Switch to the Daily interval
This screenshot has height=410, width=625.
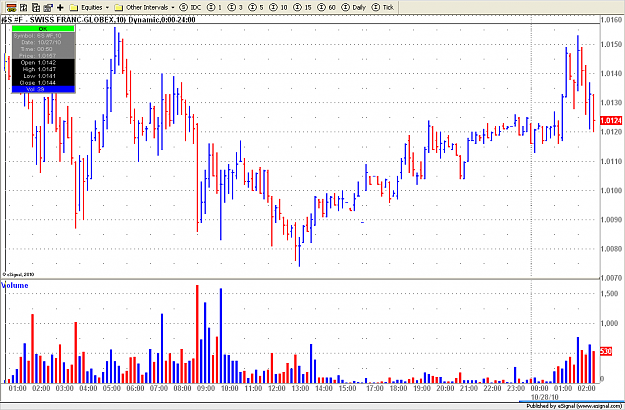(x=354, y=7)
